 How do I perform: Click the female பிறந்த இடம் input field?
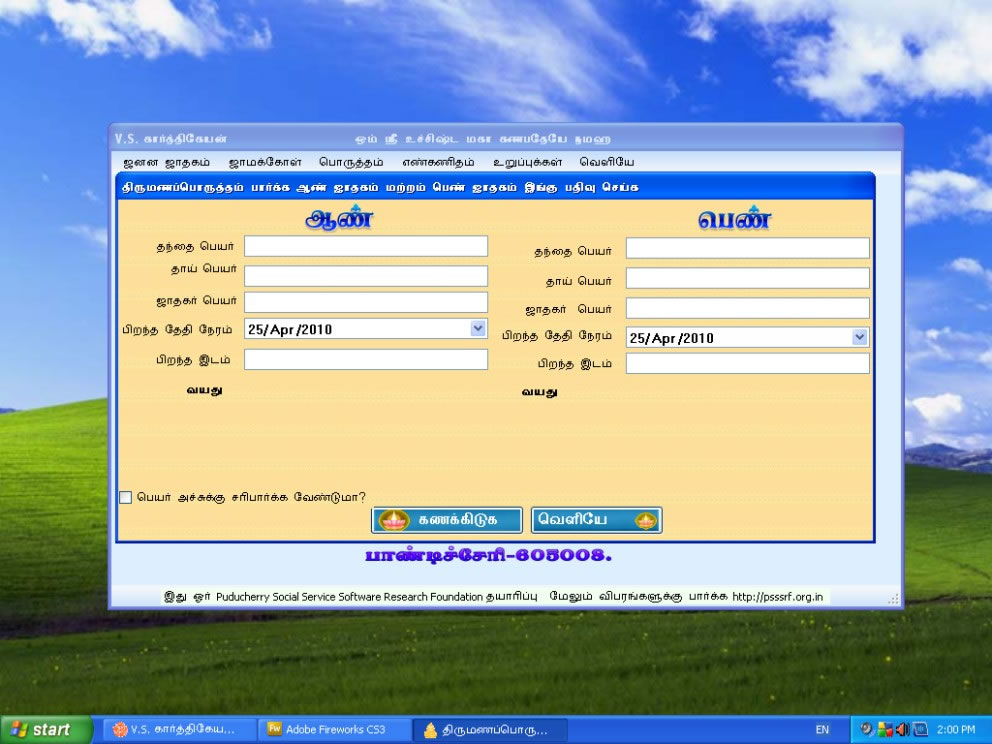748,363
